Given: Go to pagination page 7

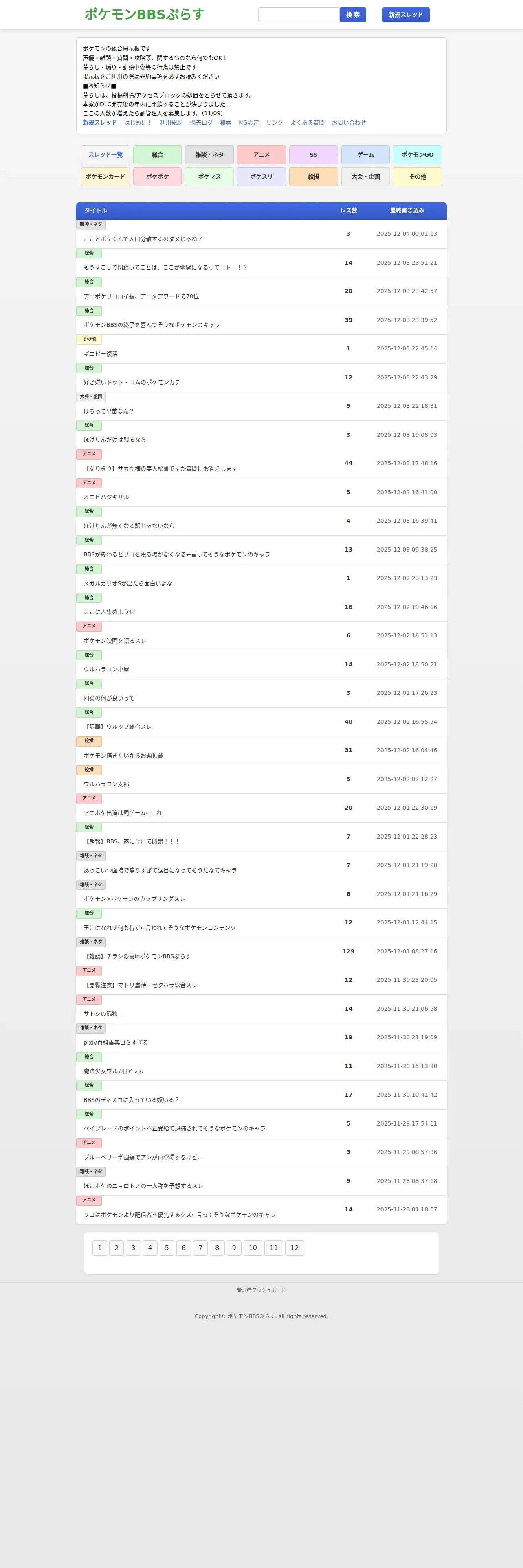Looking at the screenshot, I should tap(200, 1248).
